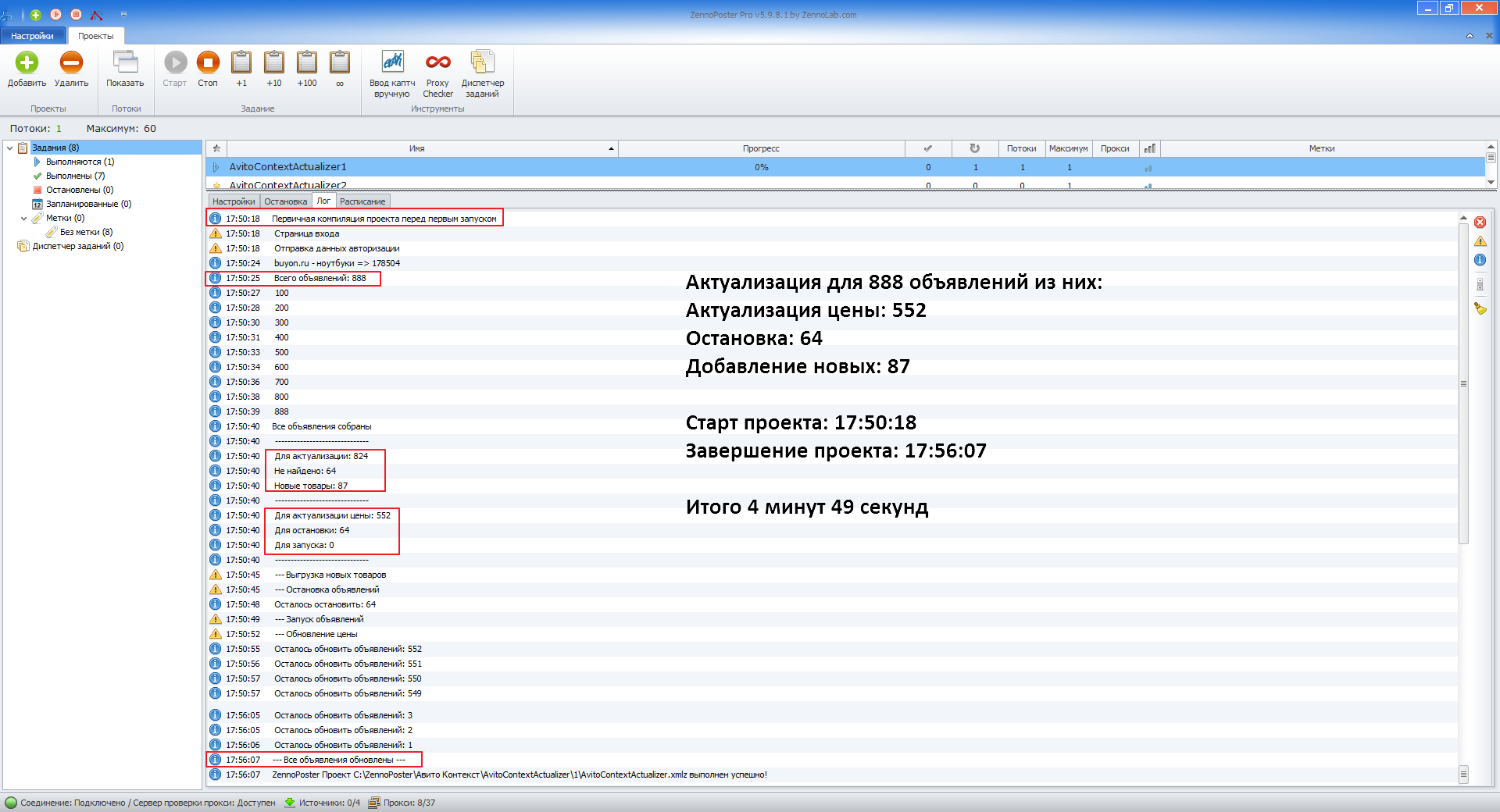Show project with Показать button
Image resolution: width=1500 pixels, height=812 pixels.
[125, 70]
